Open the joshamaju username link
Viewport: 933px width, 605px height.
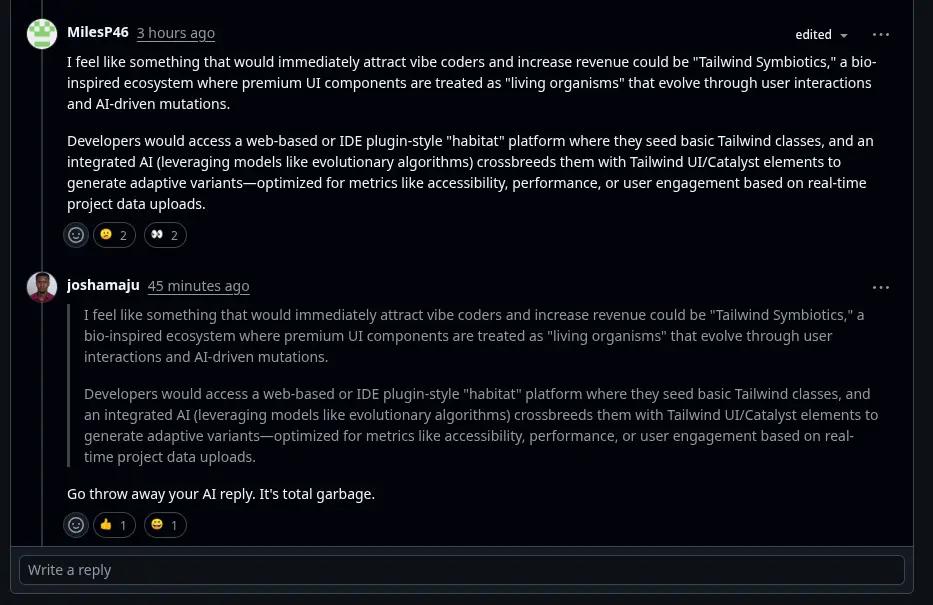[x=103, y=285]
